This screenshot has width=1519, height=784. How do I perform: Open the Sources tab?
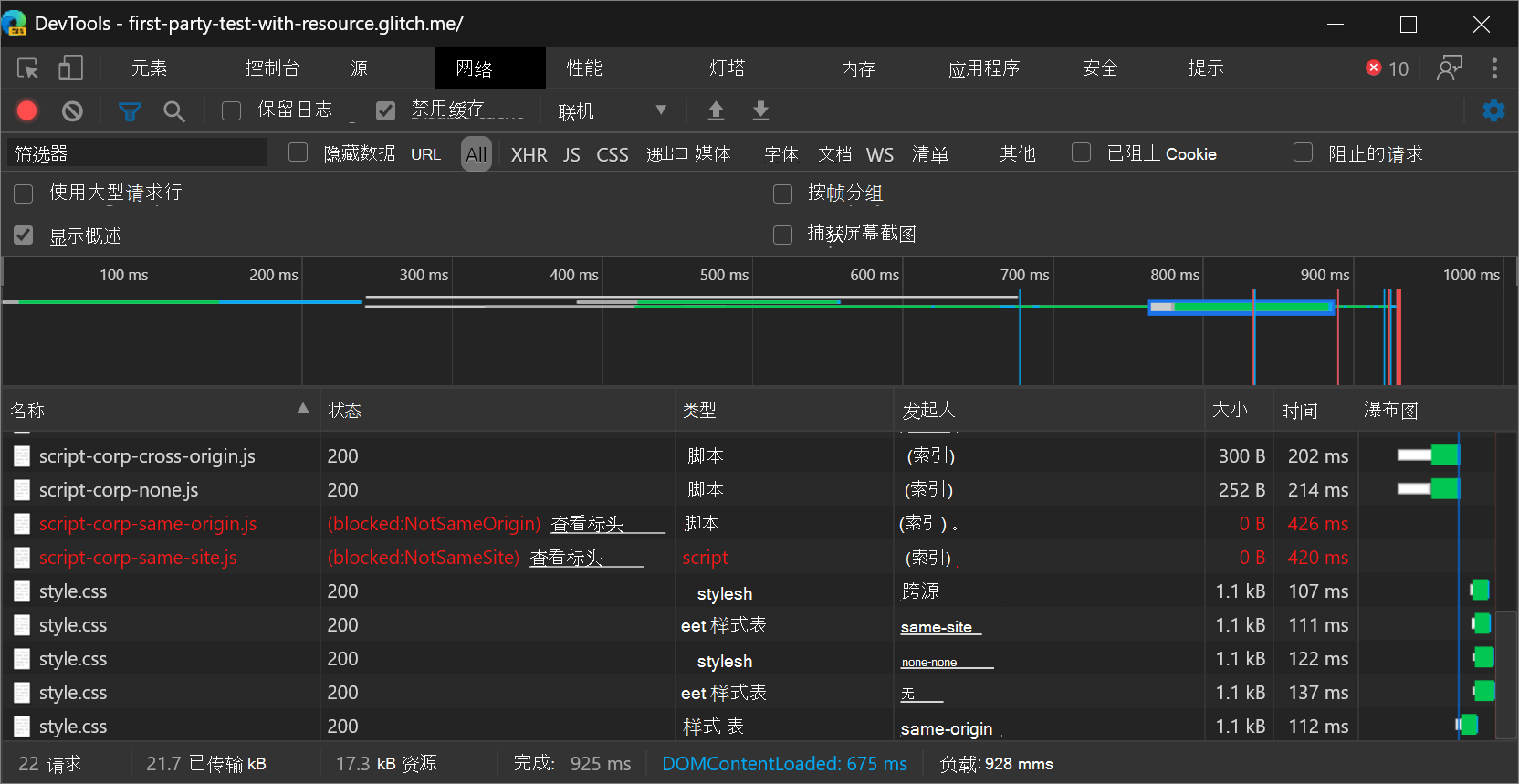coord(360,68)
